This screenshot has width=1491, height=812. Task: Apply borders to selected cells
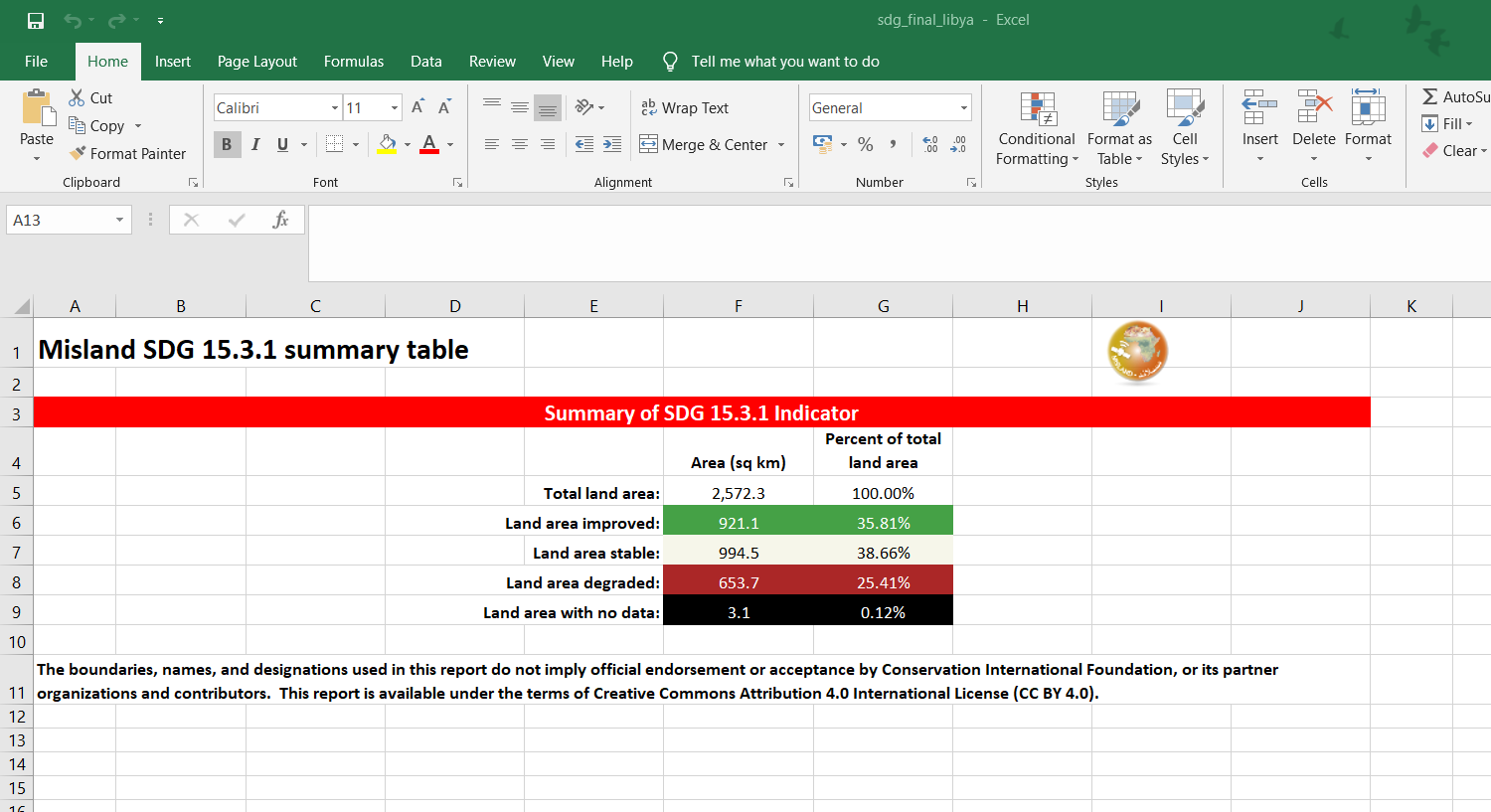click(335, 144)
